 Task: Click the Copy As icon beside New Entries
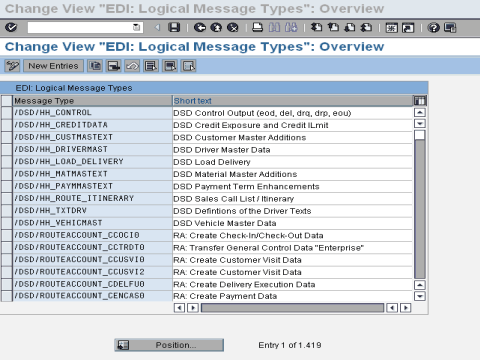(x=95, y=66)
